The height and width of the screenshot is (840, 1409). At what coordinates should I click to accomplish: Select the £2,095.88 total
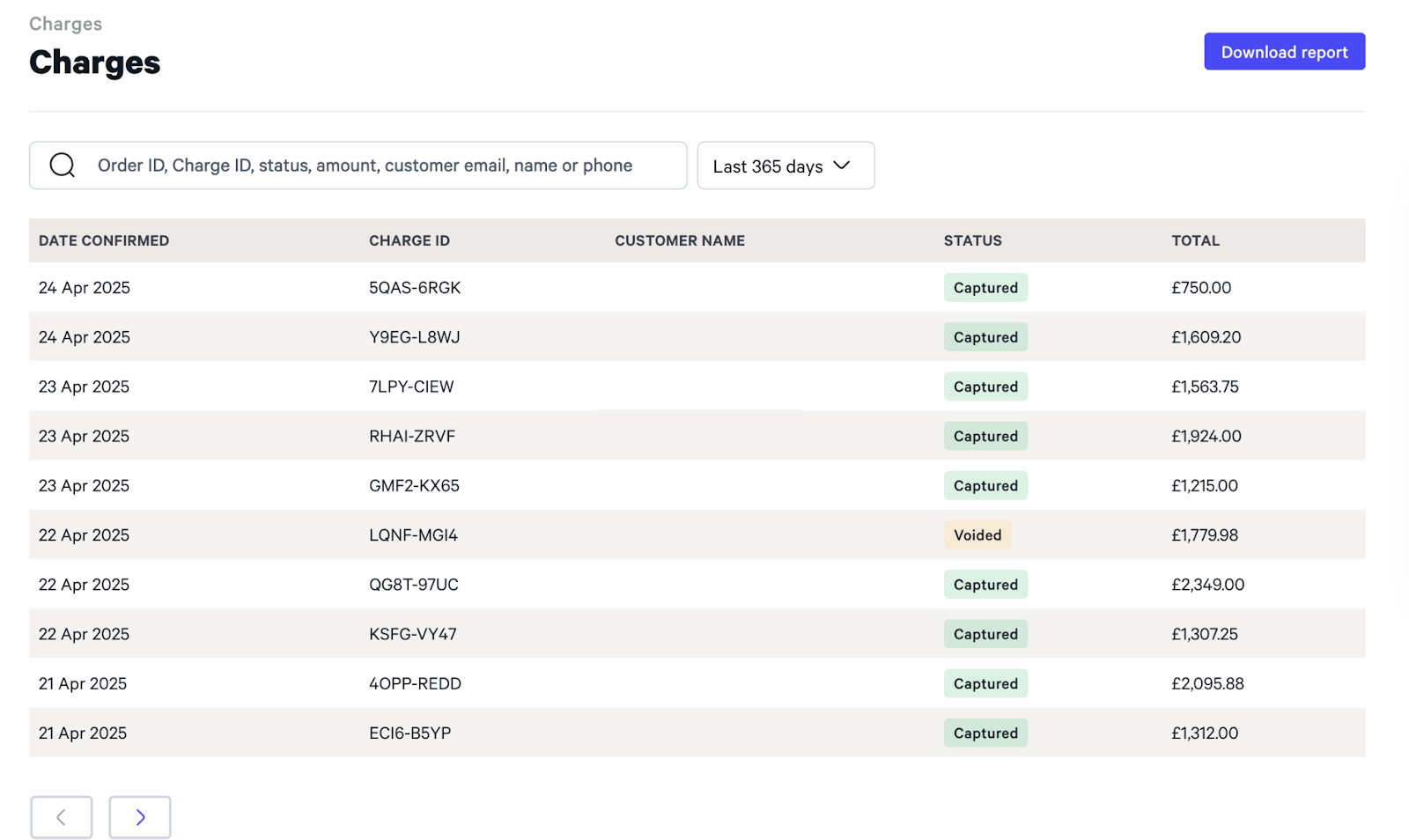point(1207,683)
